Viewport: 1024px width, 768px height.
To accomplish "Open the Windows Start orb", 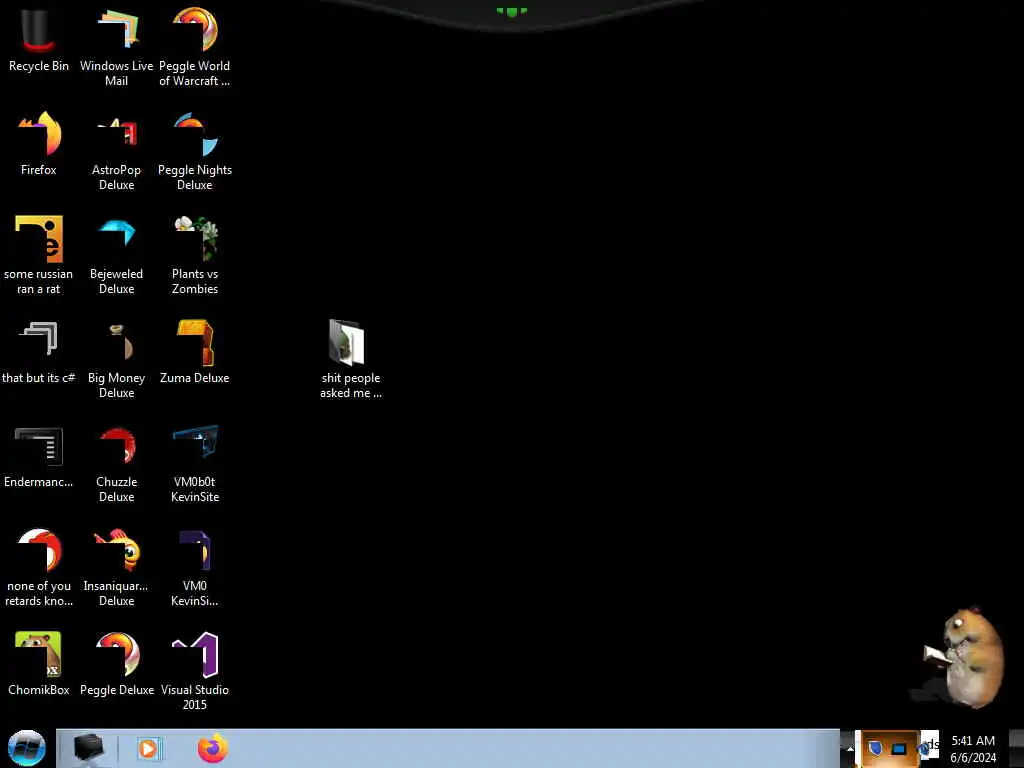I will 27,748.
